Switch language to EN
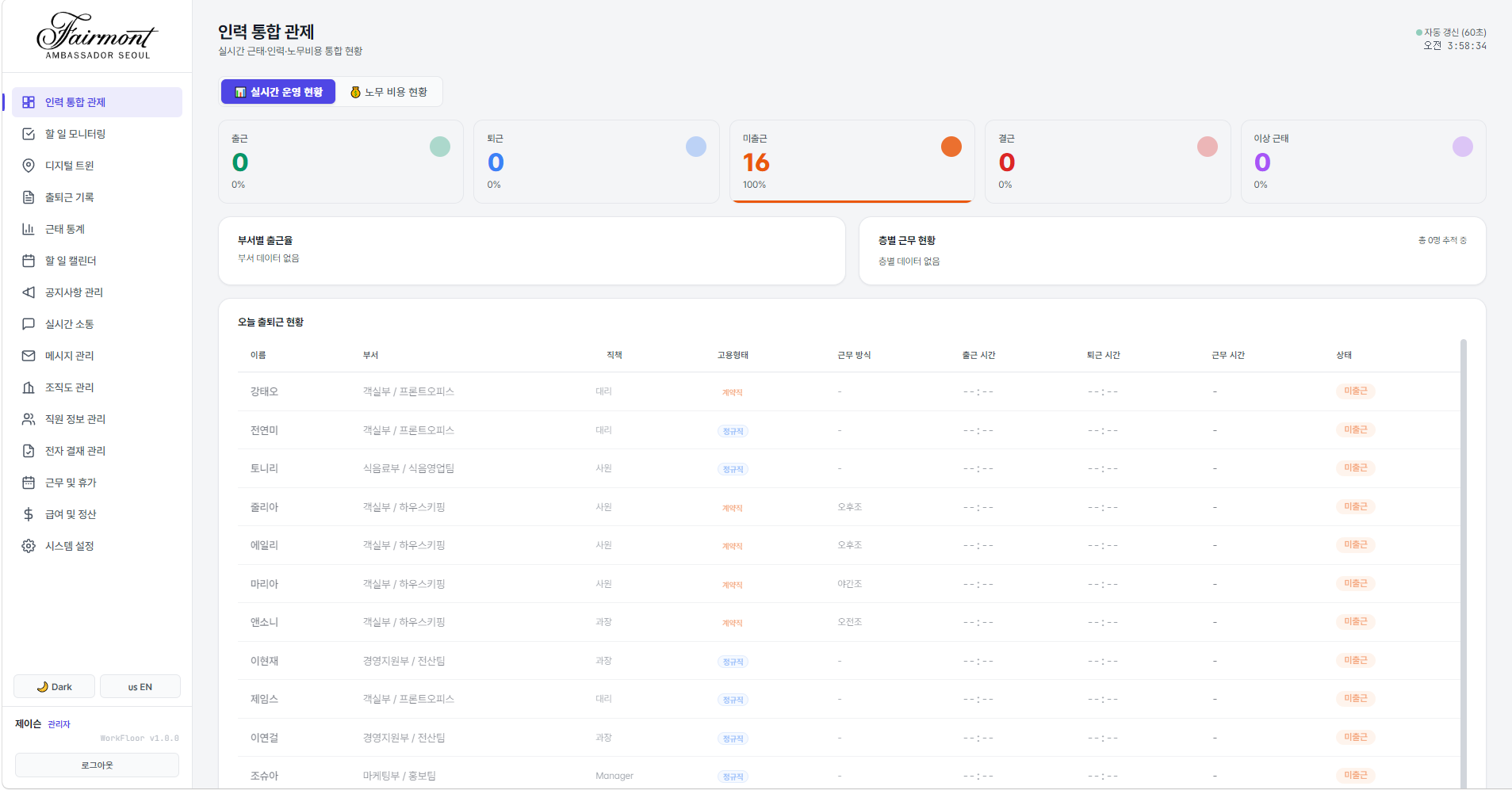The image size is (1512, 790). [x=140, y=687]
